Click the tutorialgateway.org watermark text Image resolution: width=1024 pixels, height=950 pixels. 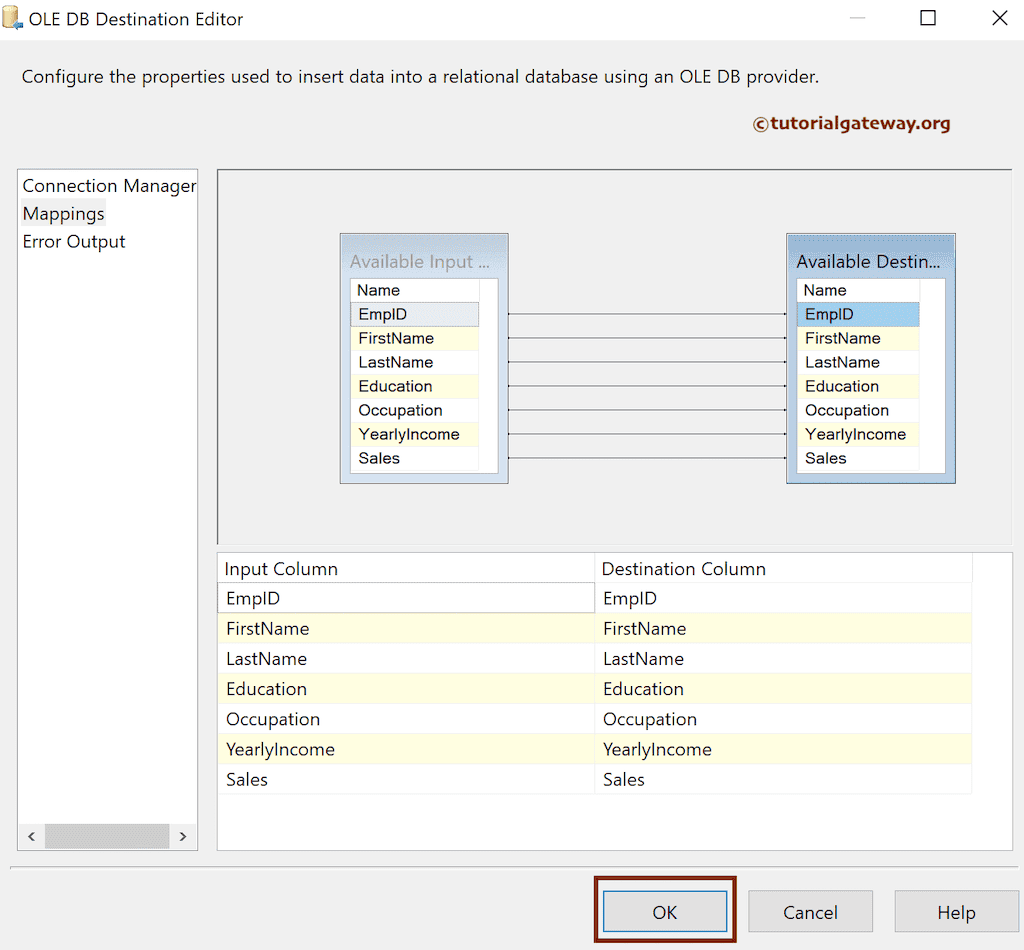click(x=851, y=124)
